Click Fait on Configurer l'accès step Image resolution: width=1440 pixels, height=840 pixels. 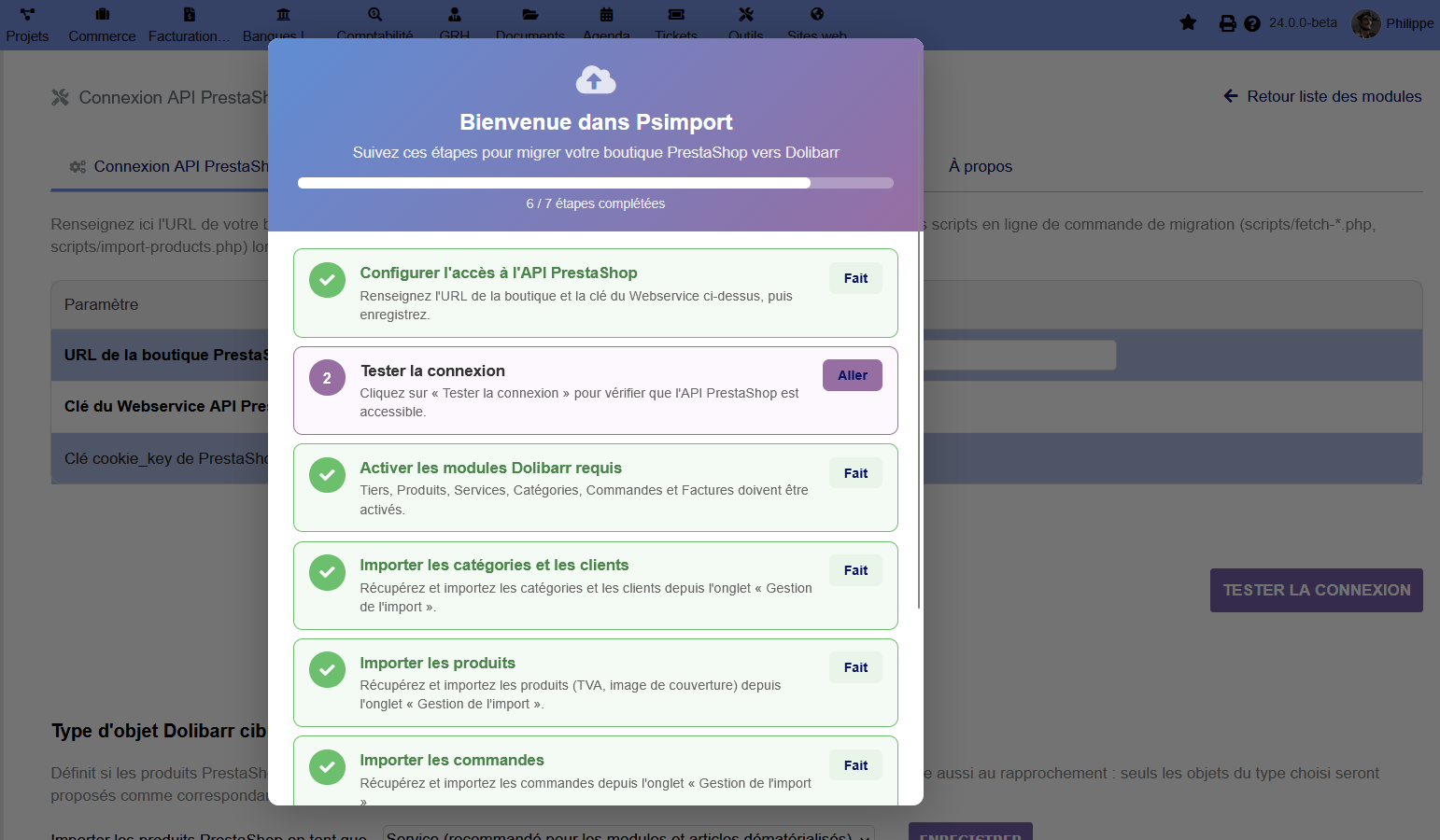coord(855,278)
